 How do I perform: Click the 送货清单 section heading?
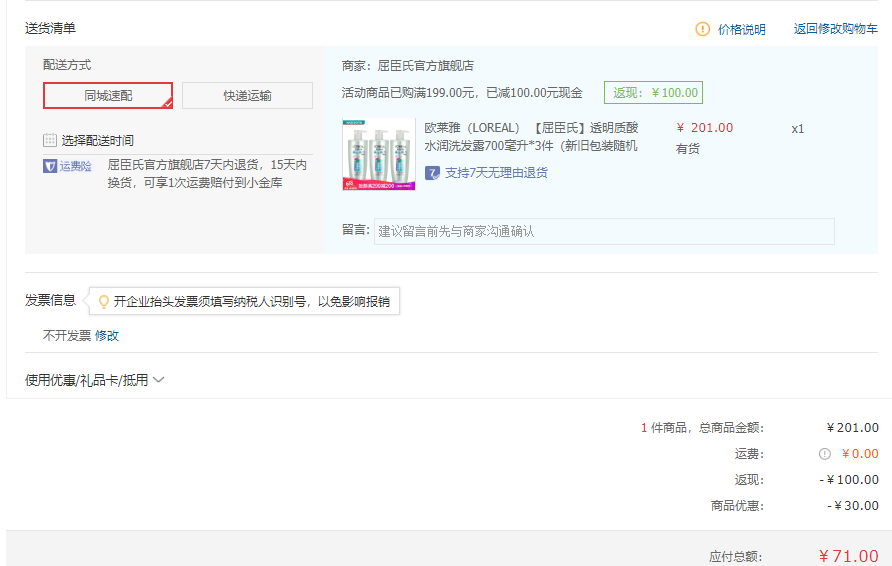(x=50, y=28)
